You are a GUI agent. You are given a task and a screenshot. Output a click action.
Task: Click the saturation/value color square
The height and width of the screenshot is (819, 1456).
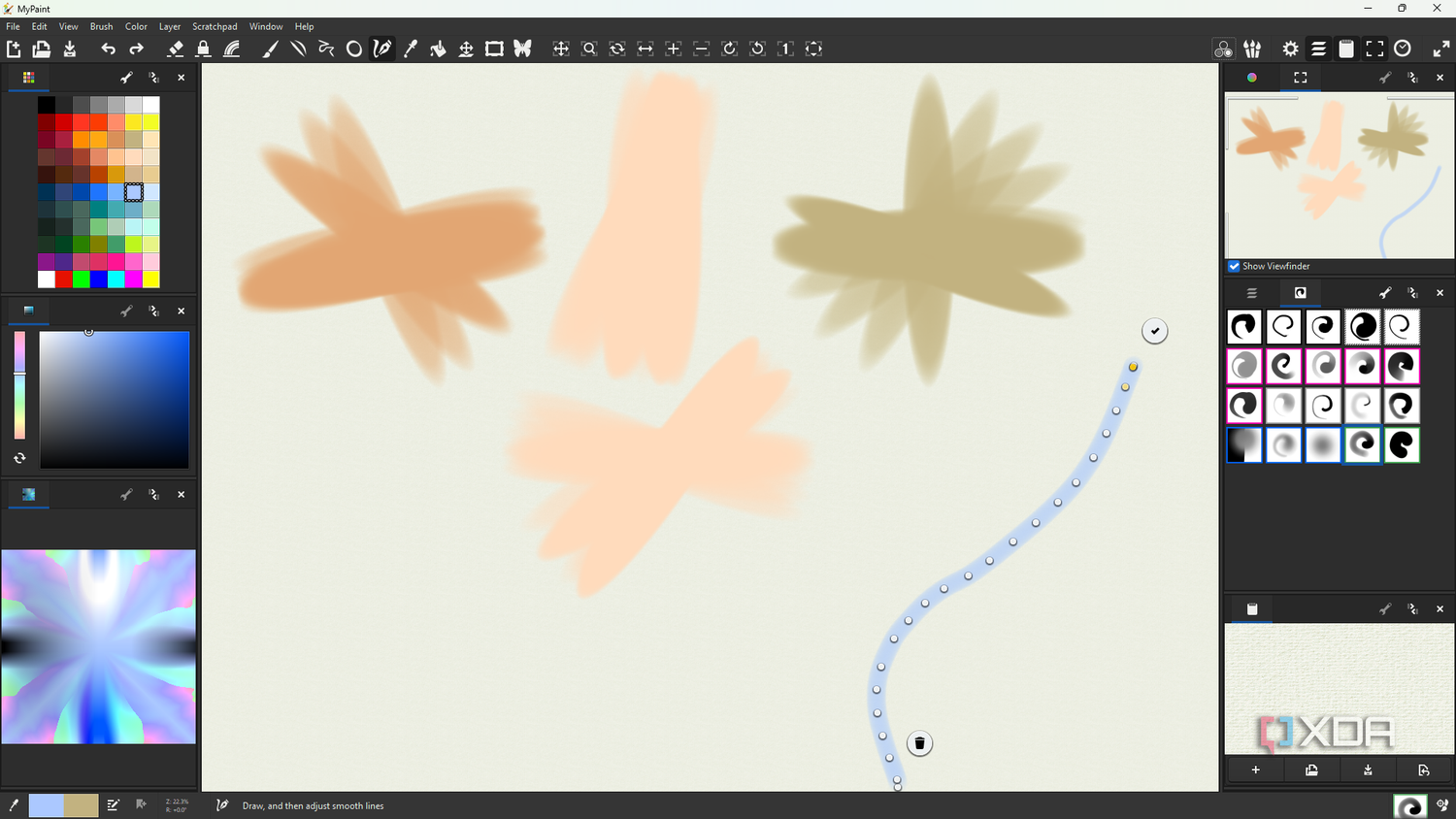[x=115, y=400]
